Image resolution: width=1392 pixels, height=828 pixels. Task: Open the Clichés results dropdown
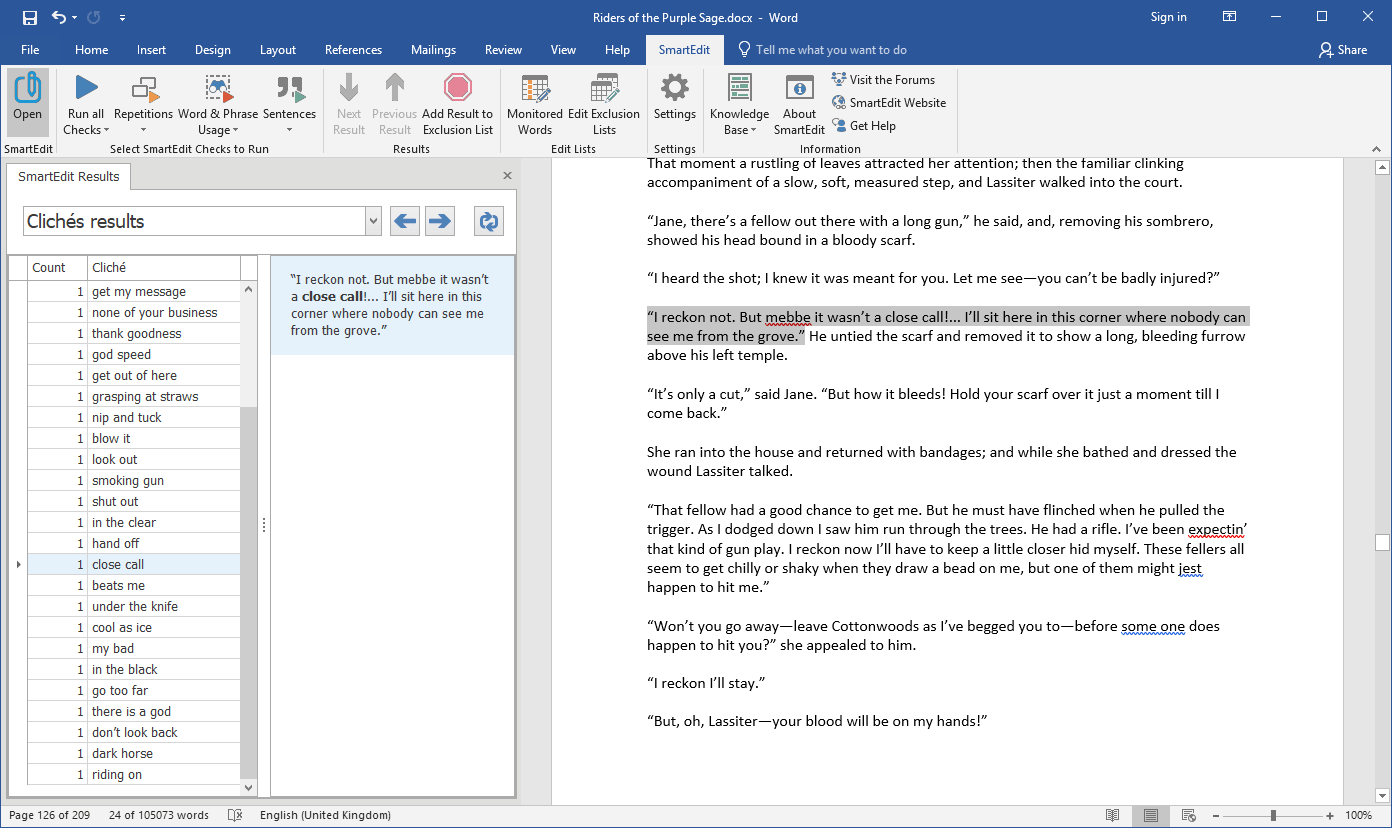click(x=372, y=220)
